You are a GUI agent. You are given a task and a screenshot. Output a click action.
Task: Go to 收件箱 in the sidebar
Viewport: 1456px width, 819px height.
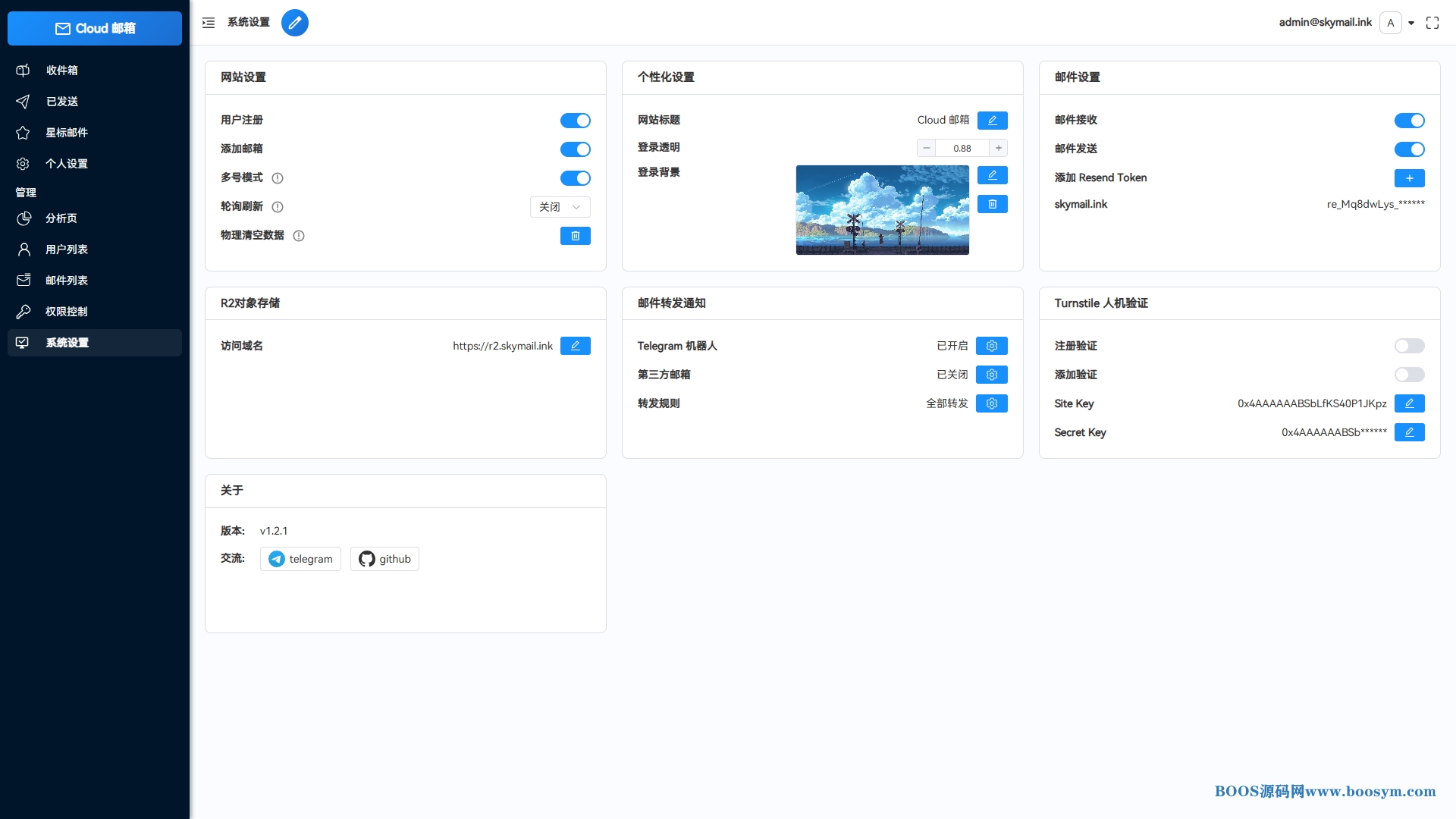click(62, 71)
